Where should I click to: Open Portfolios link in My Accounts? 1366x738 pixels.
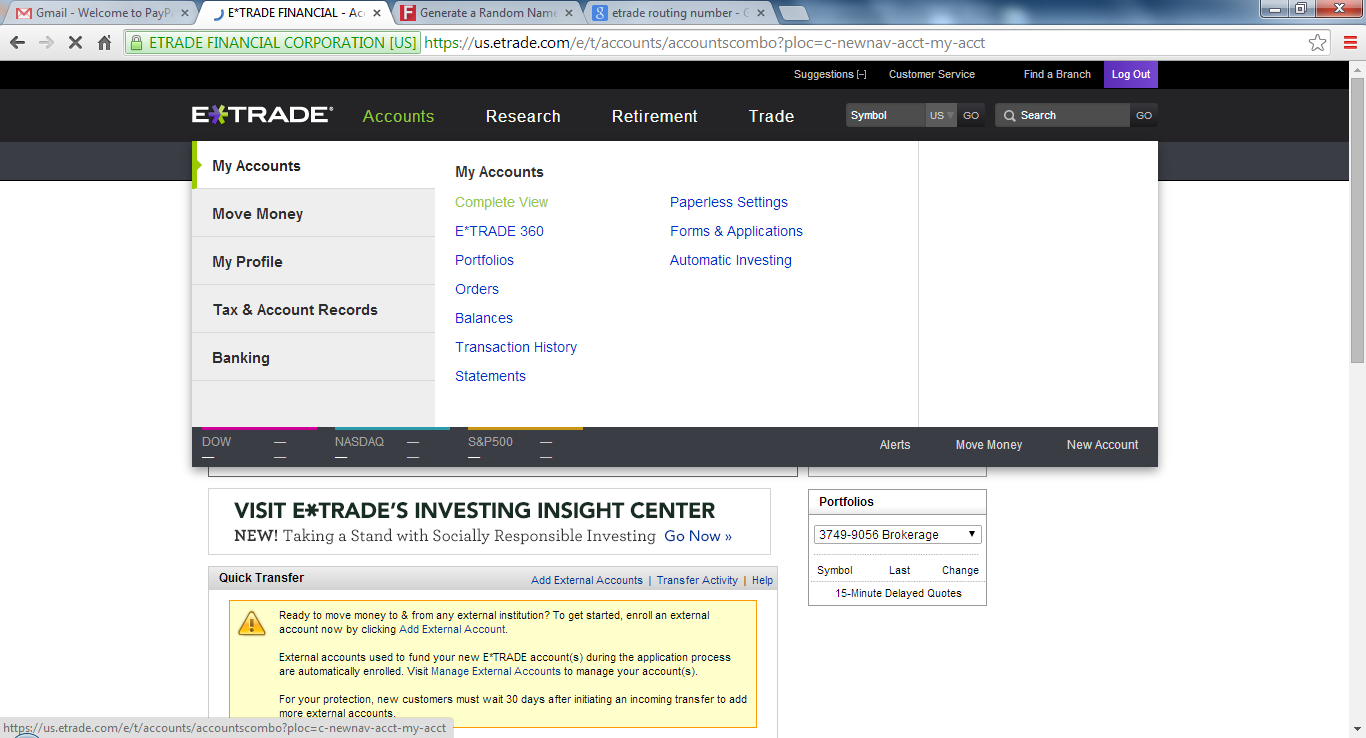coord(484,260)
